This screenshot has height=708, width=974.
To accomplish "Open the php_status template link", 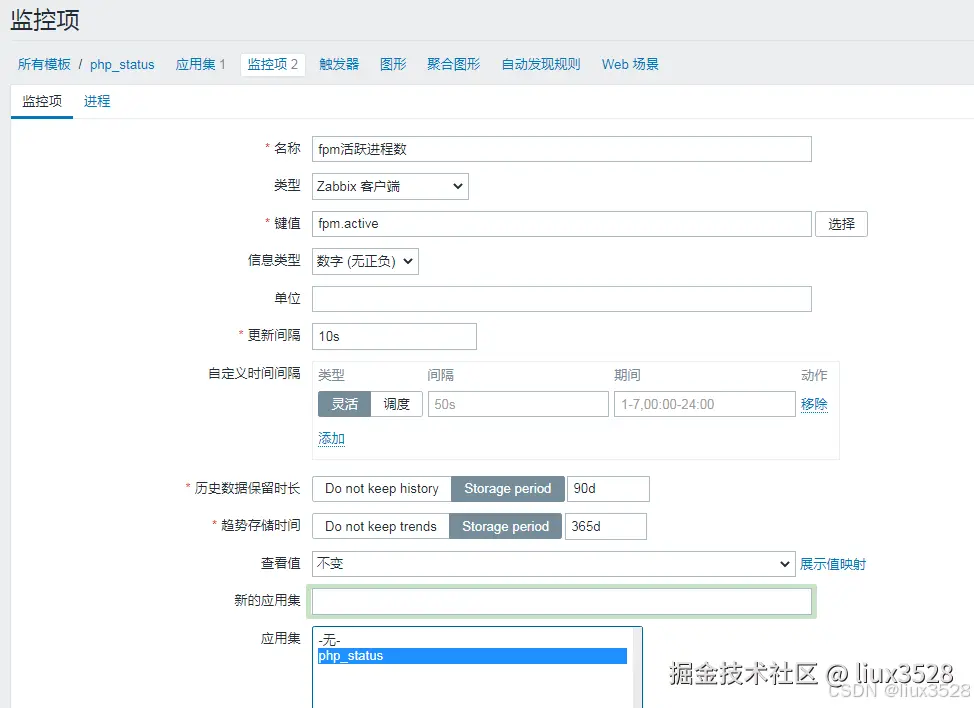I will pyautogui.click(x=122, y=65).
